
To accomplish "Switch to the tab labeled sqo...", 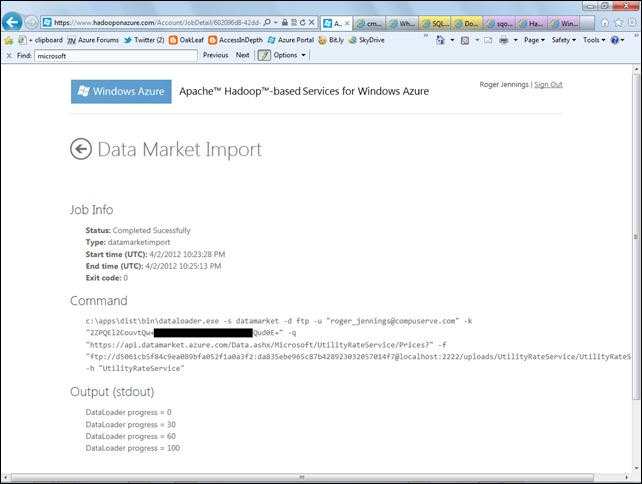I will tap(500, 23).
